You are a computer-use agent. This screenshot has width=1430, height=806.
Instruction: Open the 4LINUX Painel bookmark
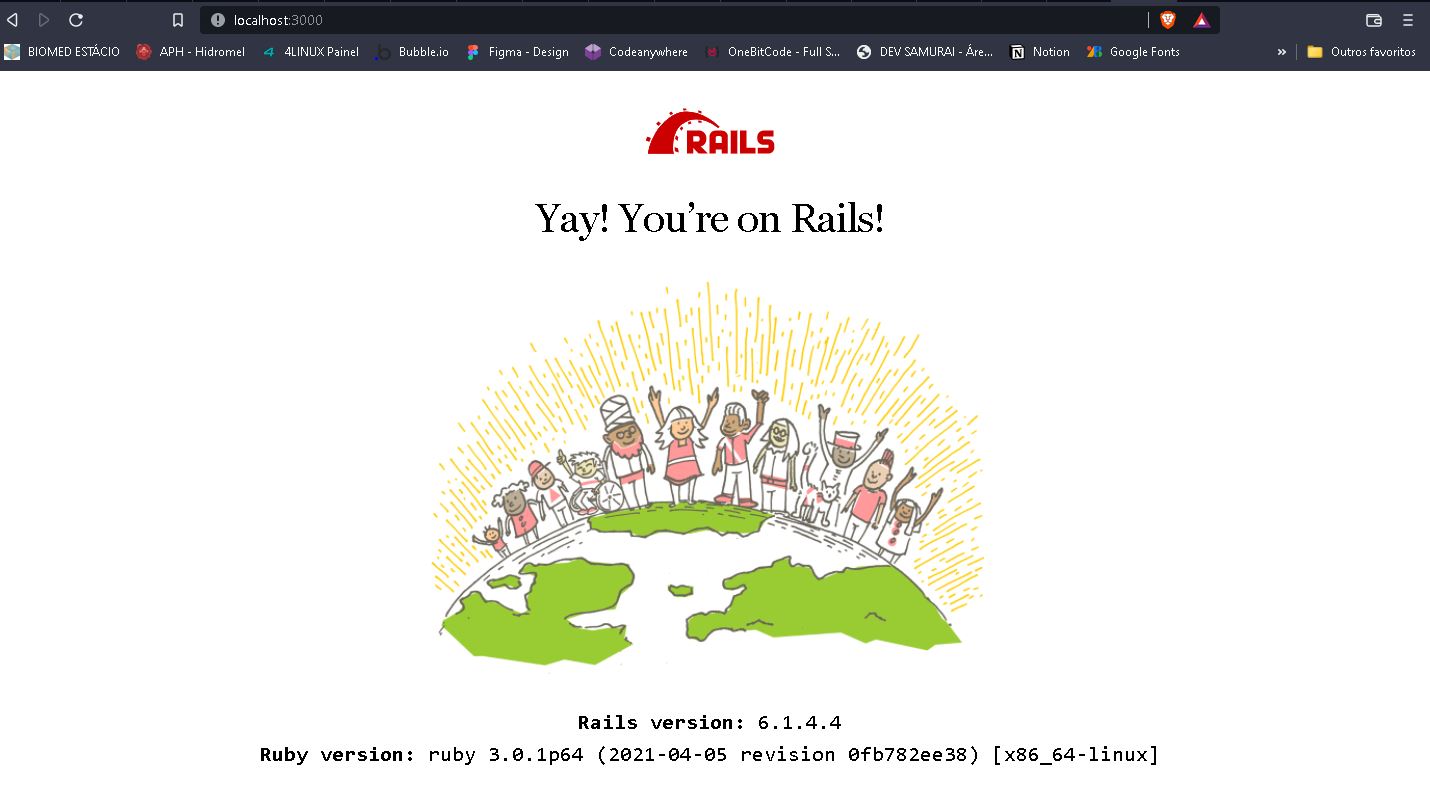(312, 52)
